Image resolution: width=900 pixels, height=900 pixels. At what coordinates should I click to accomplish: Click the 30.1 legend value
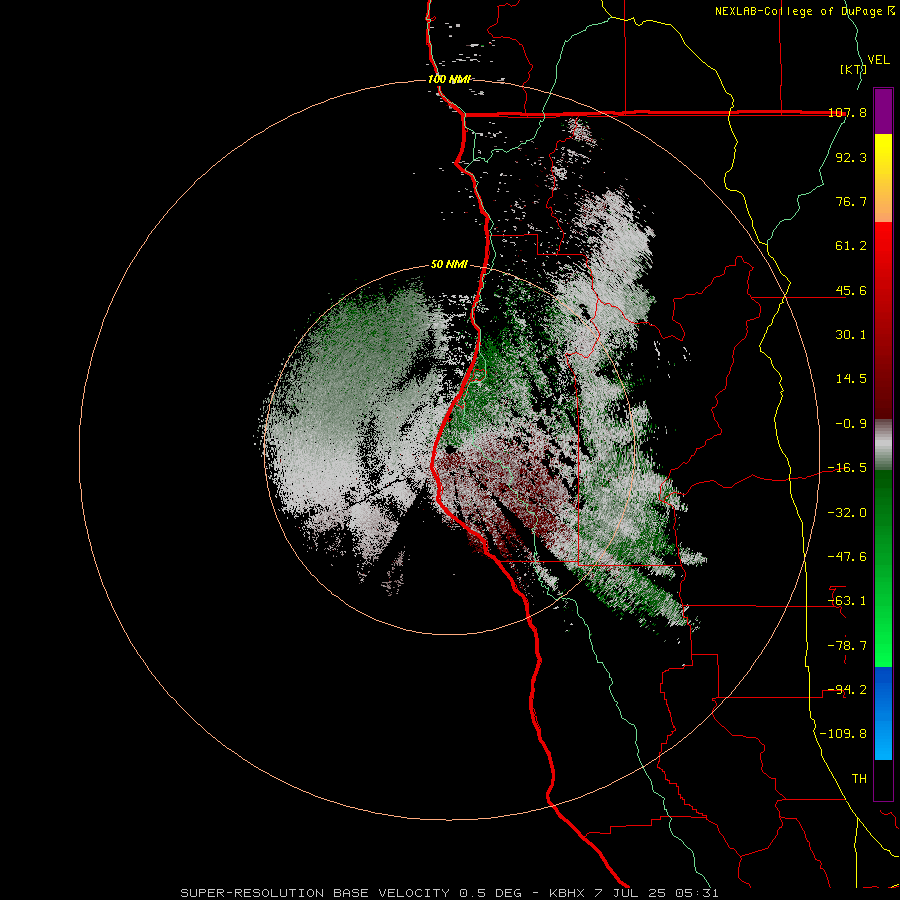(851, 335)
